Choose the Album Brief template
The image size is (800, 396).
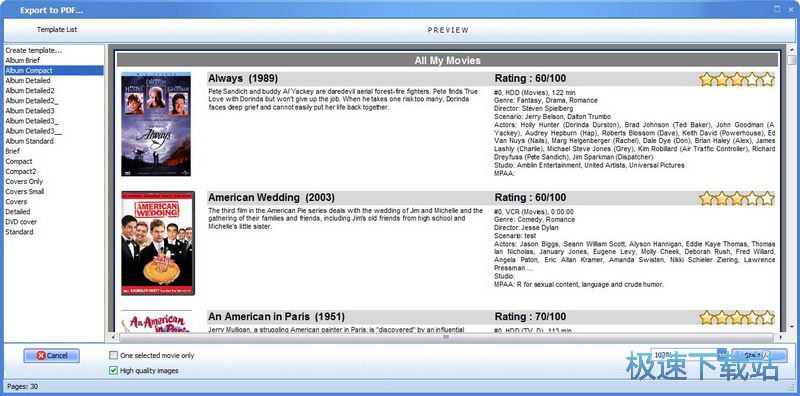[x=22, y=61]
